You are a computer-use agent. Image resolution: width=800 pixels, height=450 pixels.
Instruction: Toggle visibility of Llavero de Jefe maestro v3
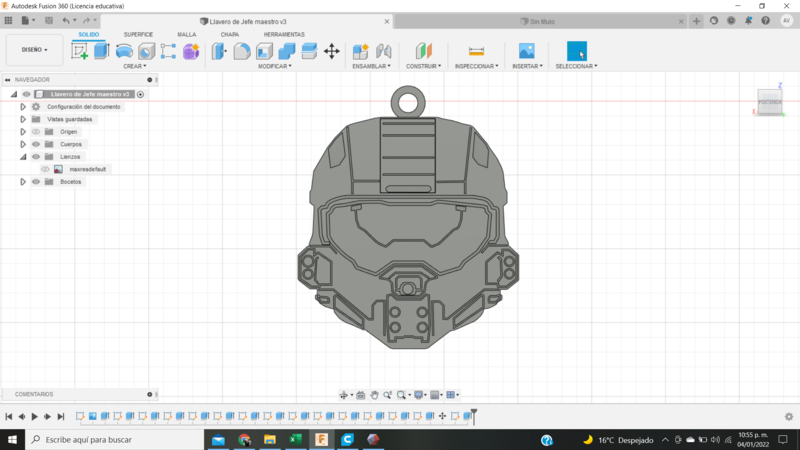coord(26,94)
